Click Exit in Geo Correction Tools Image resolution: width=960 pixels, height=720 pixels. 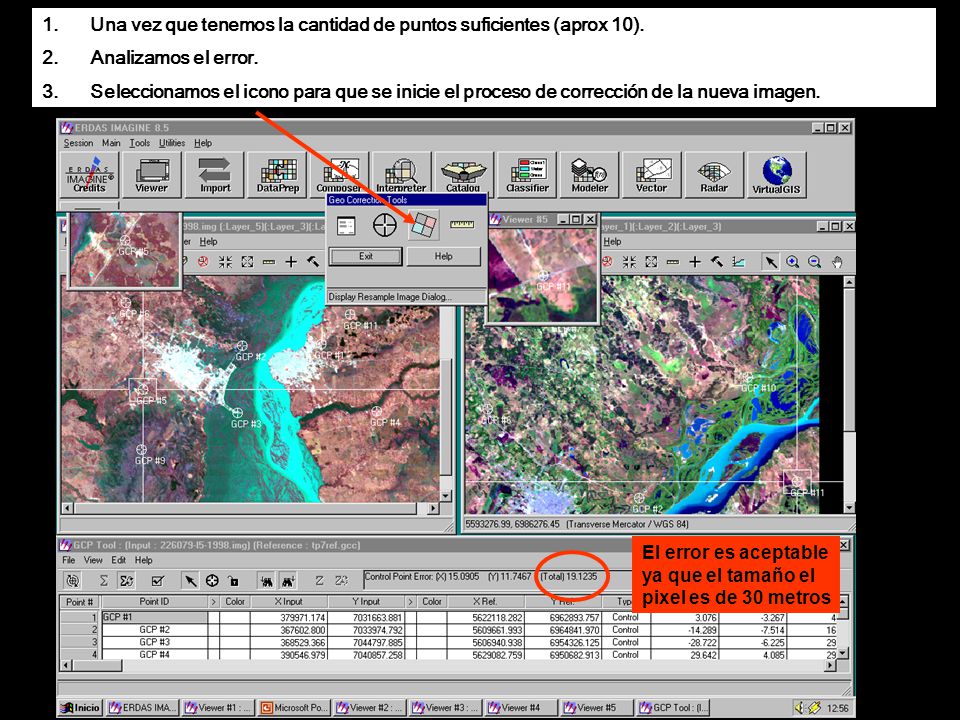coord(366,257)
